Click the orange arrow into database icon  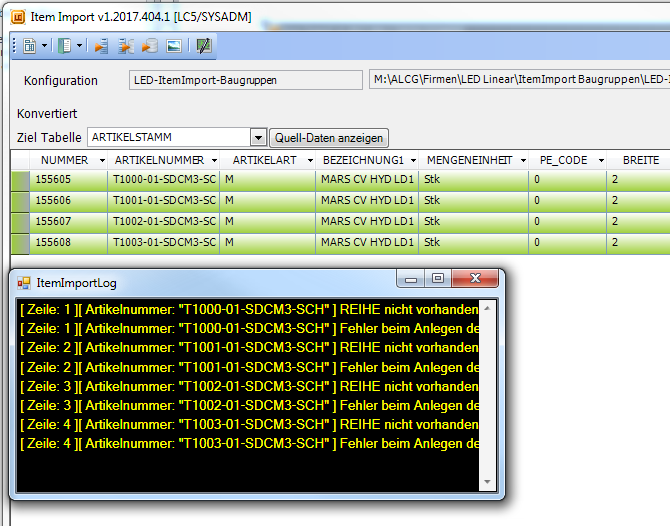149,45
